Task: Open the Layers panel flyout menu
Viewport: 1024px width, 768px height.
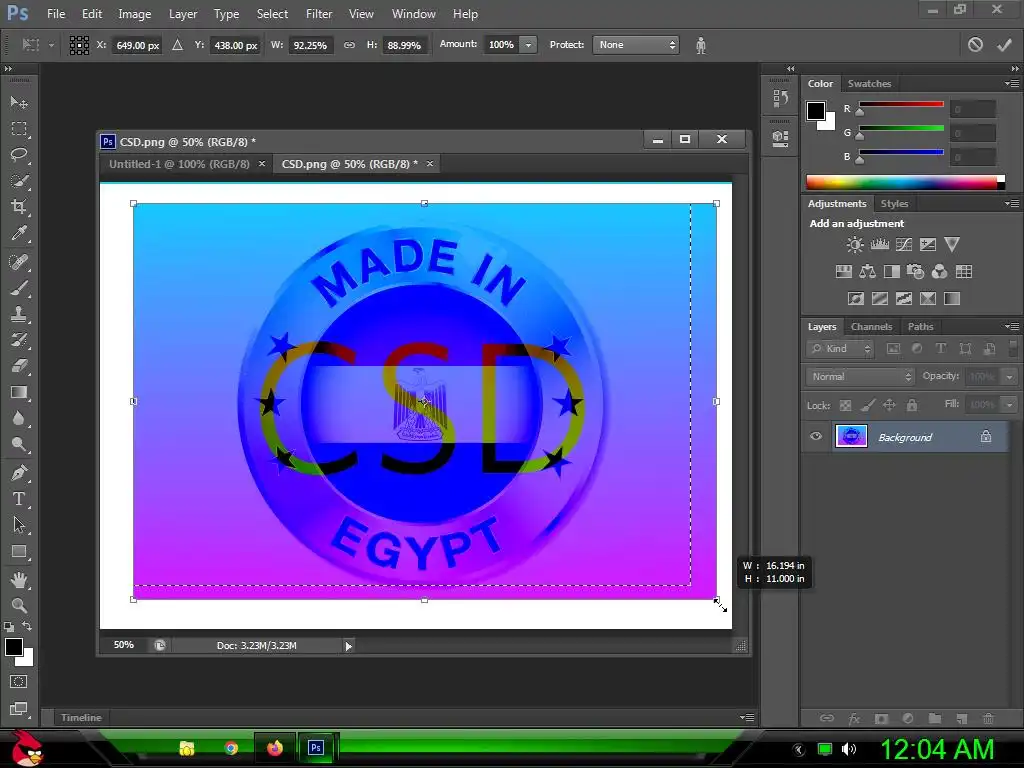Action: (1012, 327)
